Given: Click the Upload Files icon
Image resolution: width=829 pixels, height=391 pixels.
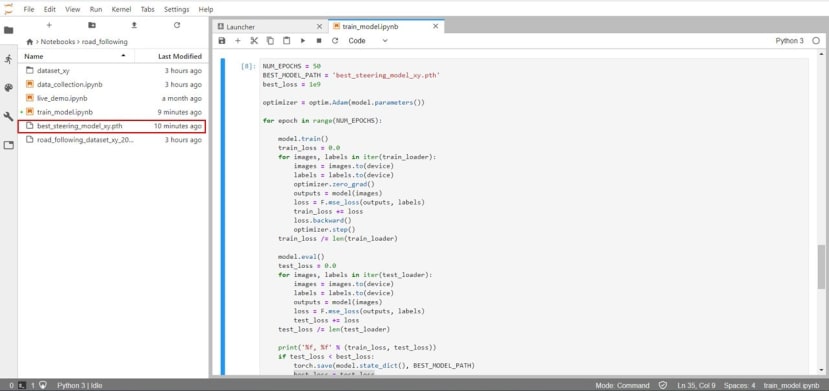Looking at the screenshot, I should [134, 25].
